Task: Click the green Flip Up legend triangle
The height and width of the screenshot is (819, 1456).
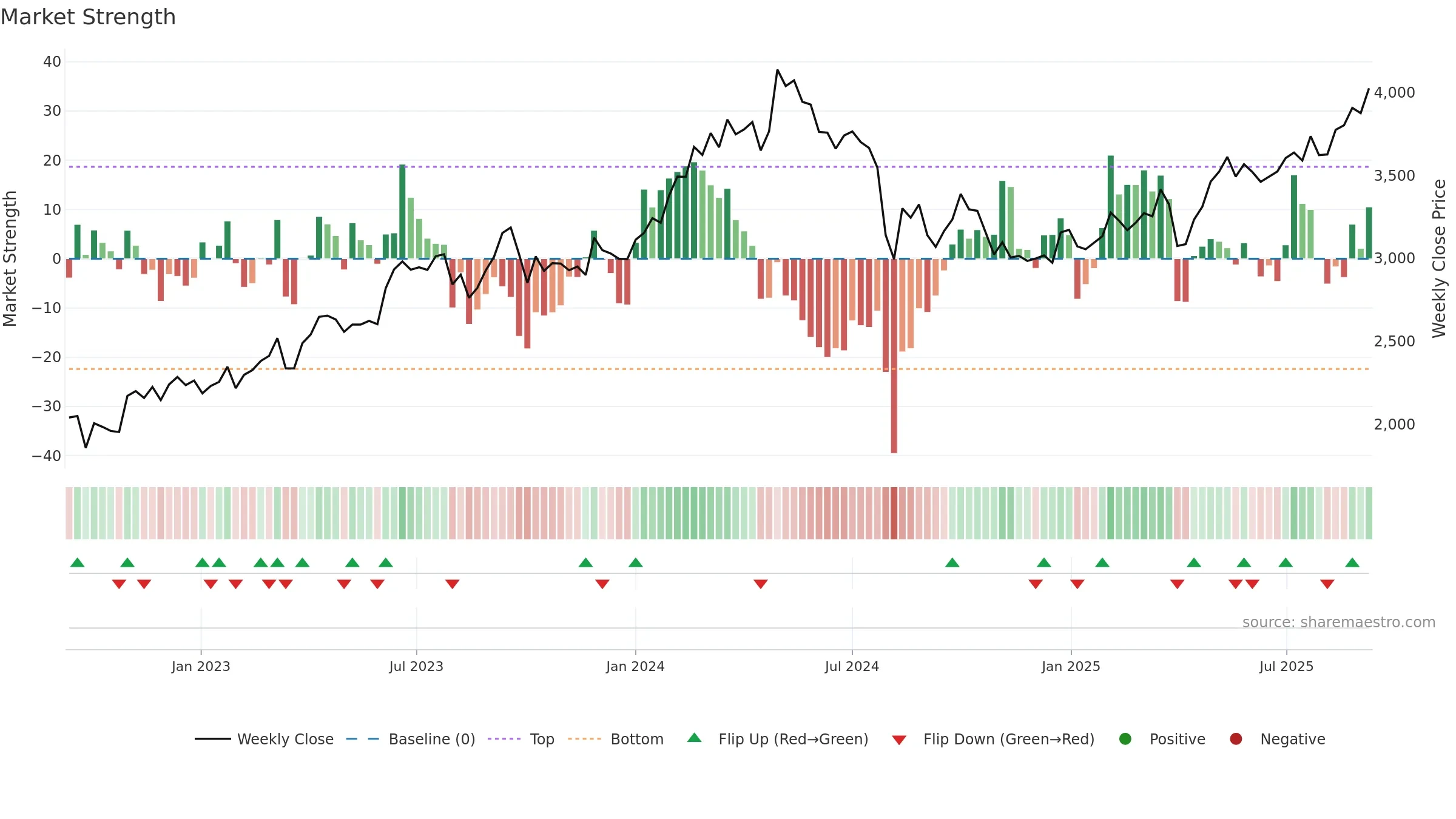Action: (x=695, y=738)
